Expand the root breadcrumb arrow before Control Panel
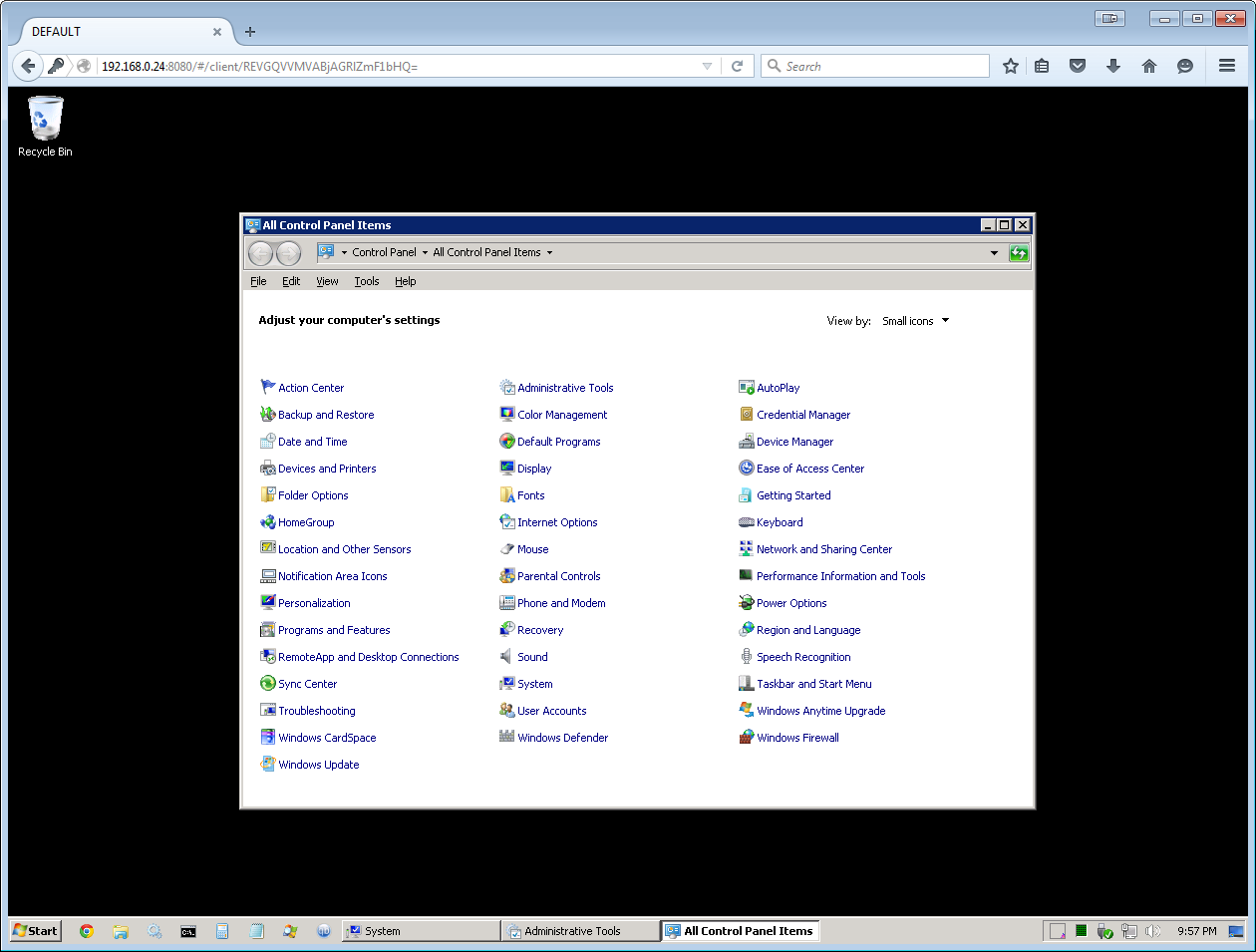The height and width of the screenshot is (952, 1256). (x=344, y=252)
